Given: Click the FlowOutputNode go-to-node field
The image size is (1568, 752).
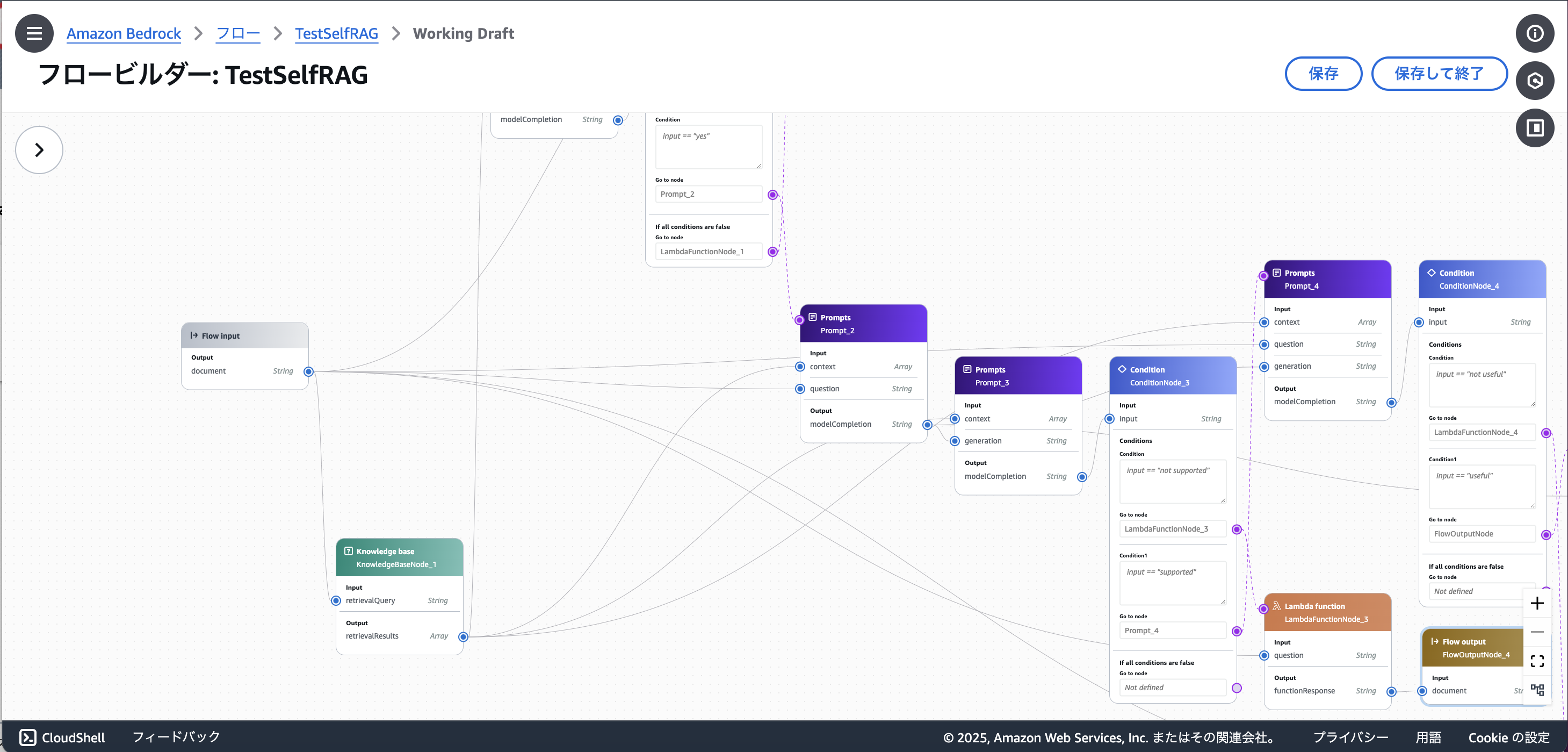Looking at the screenshot, I should point(1482,534).
